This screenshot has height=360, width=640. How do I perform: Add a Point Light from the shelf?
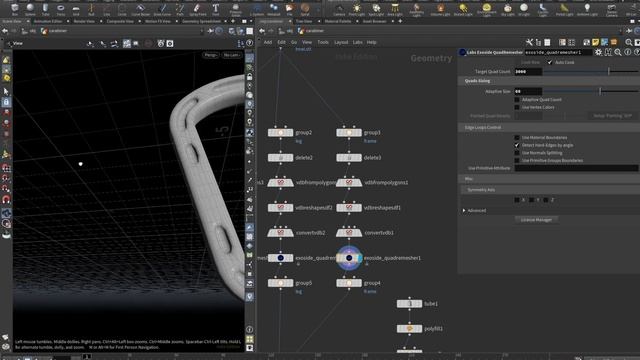click(x=357, y=9)
